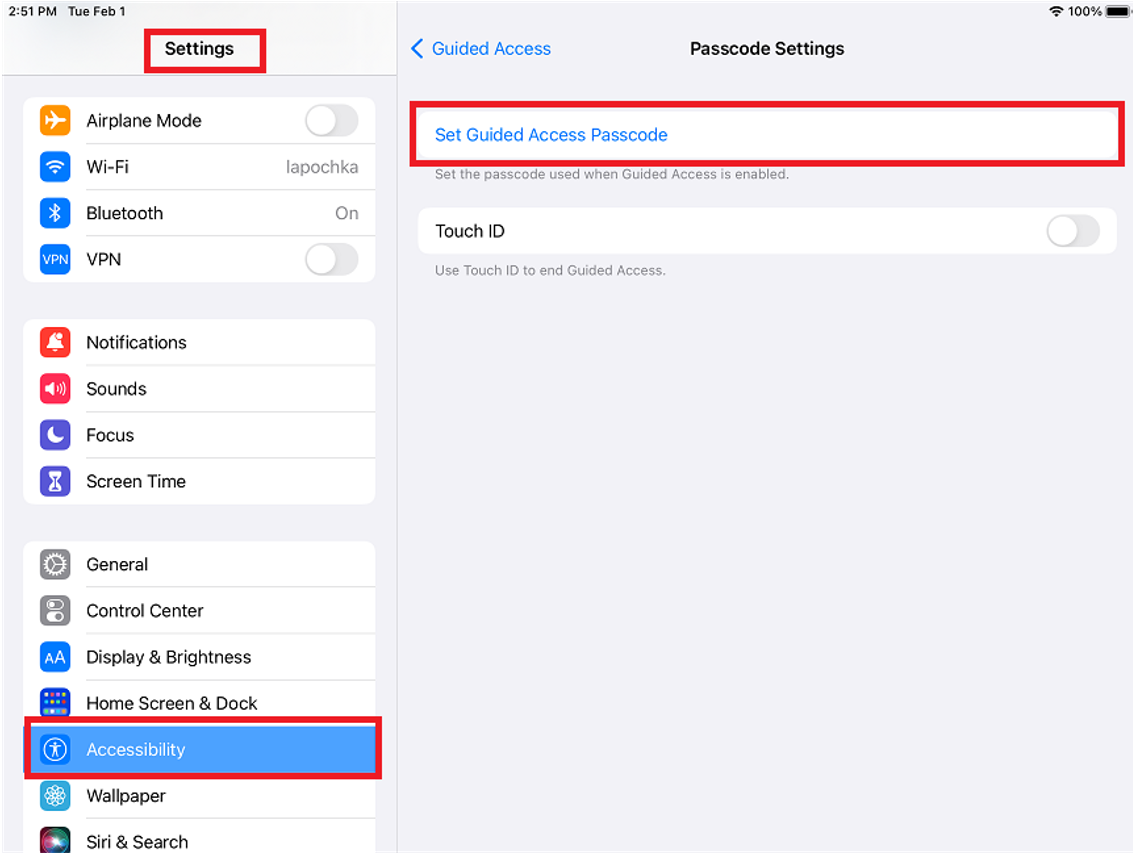1133x858 pixels.
Task: Open Home Screen & Dock settings
Action: pos(200,703)
